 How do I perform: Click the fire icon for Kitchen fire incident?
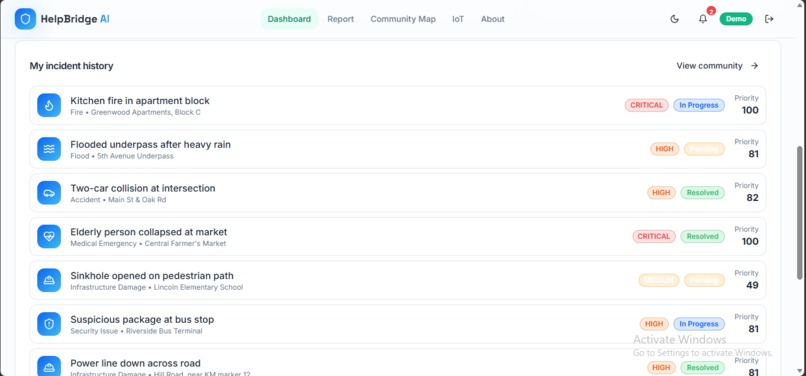tap(49, 105)
